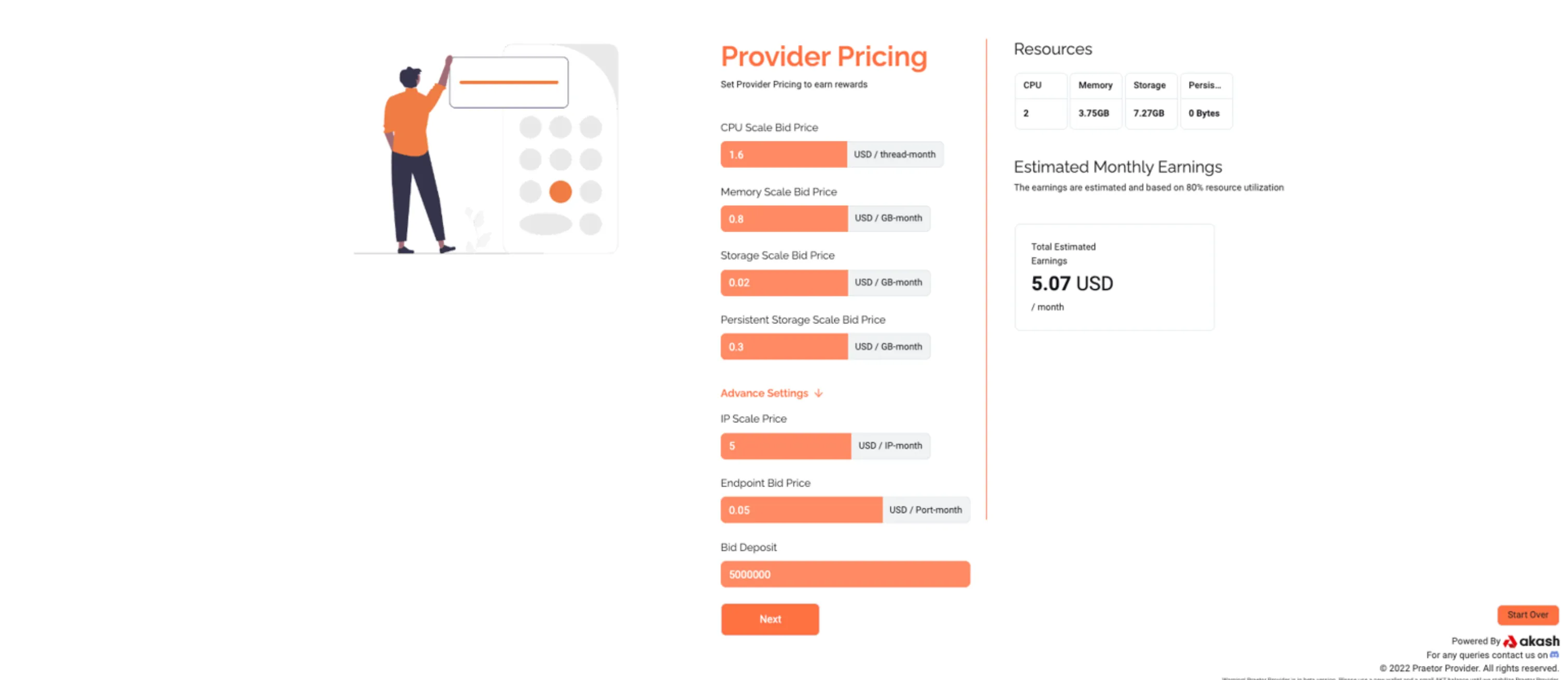Click the orange calculator button in illustration

(560, 192)
